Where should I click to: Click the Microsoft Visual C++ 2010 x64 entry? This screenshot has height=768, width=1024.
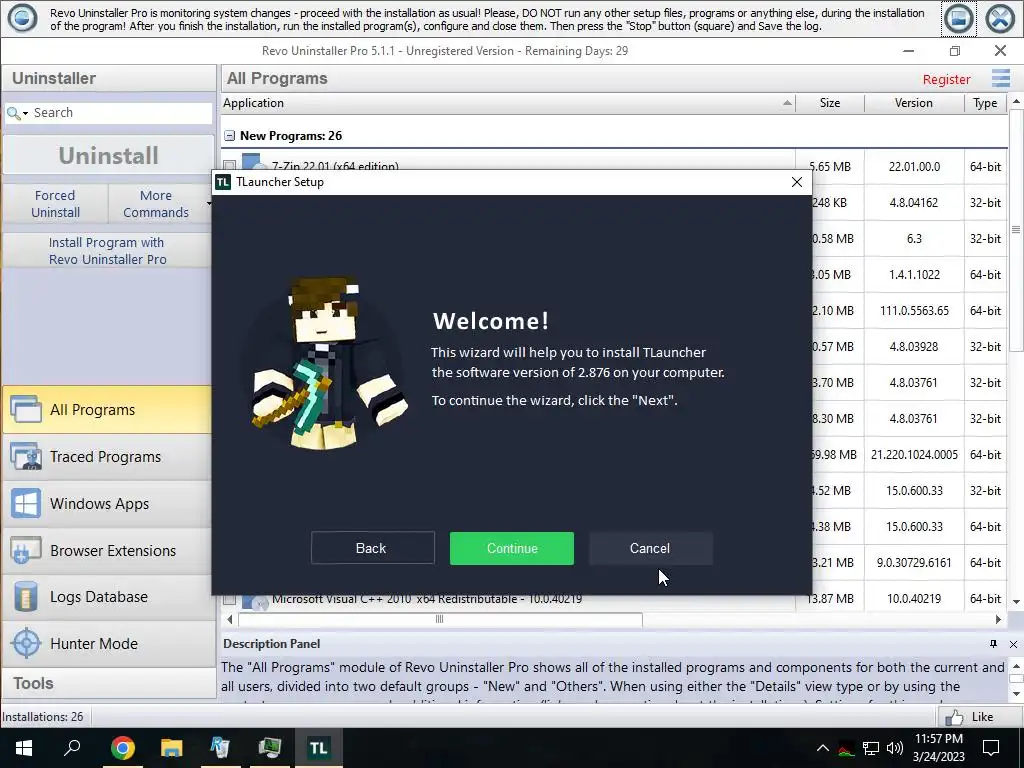[x=426, y=600]
